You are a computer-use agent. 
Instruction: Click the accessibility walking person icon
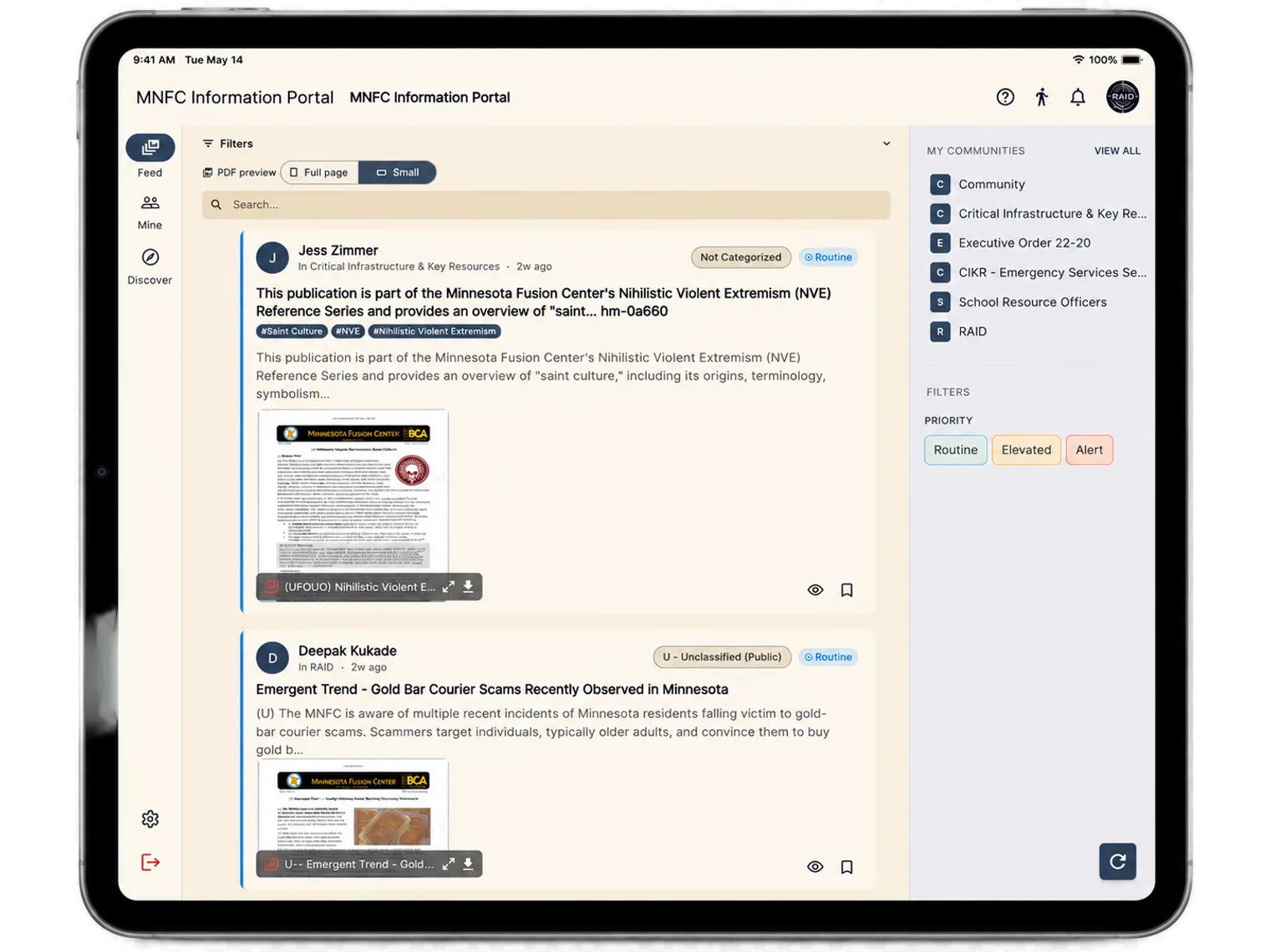coord(1042,97)
